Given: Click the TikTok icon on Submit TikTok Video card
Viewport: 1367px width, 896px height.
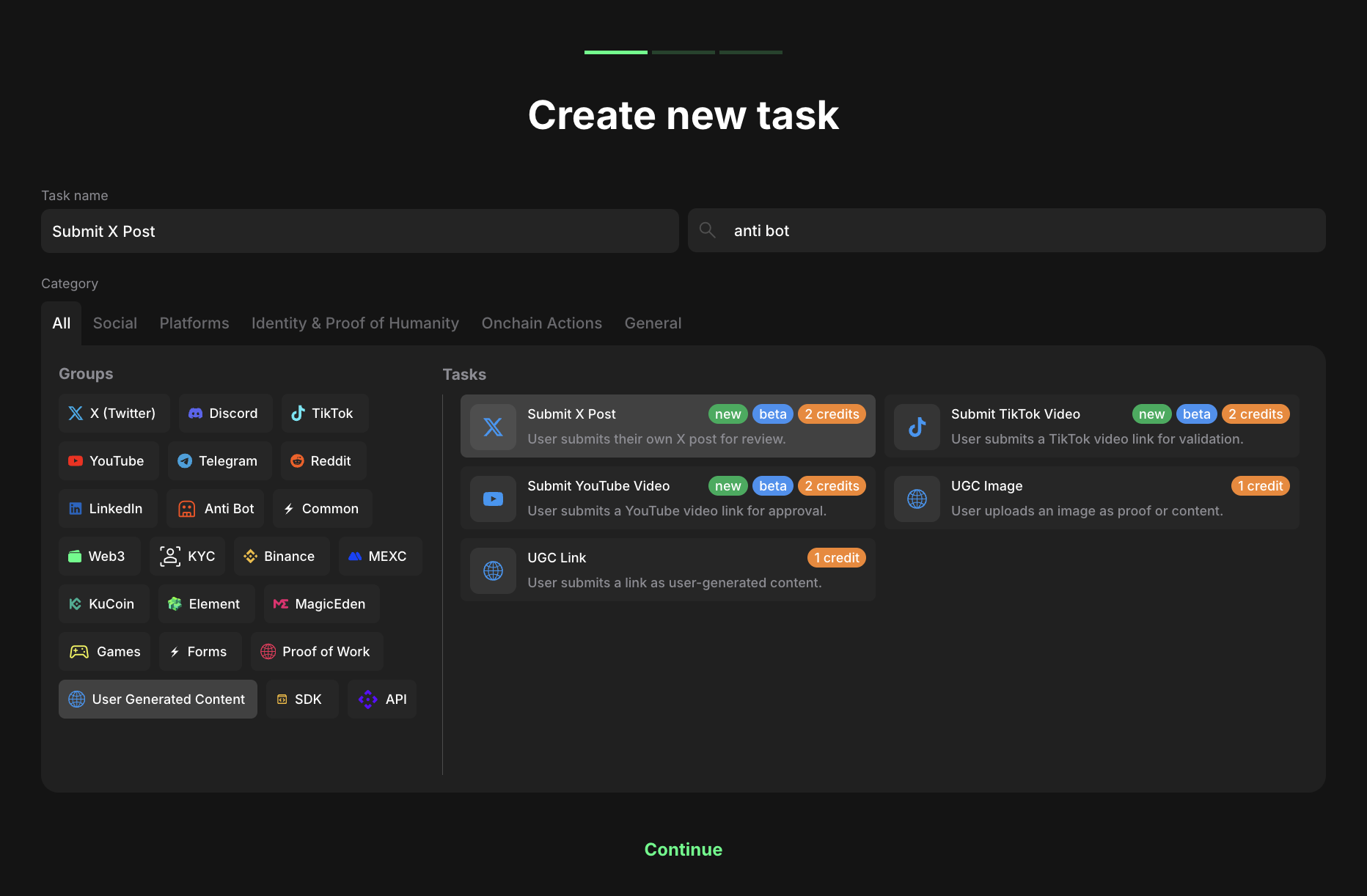Looking at the screenshot, I should point(917,427).
